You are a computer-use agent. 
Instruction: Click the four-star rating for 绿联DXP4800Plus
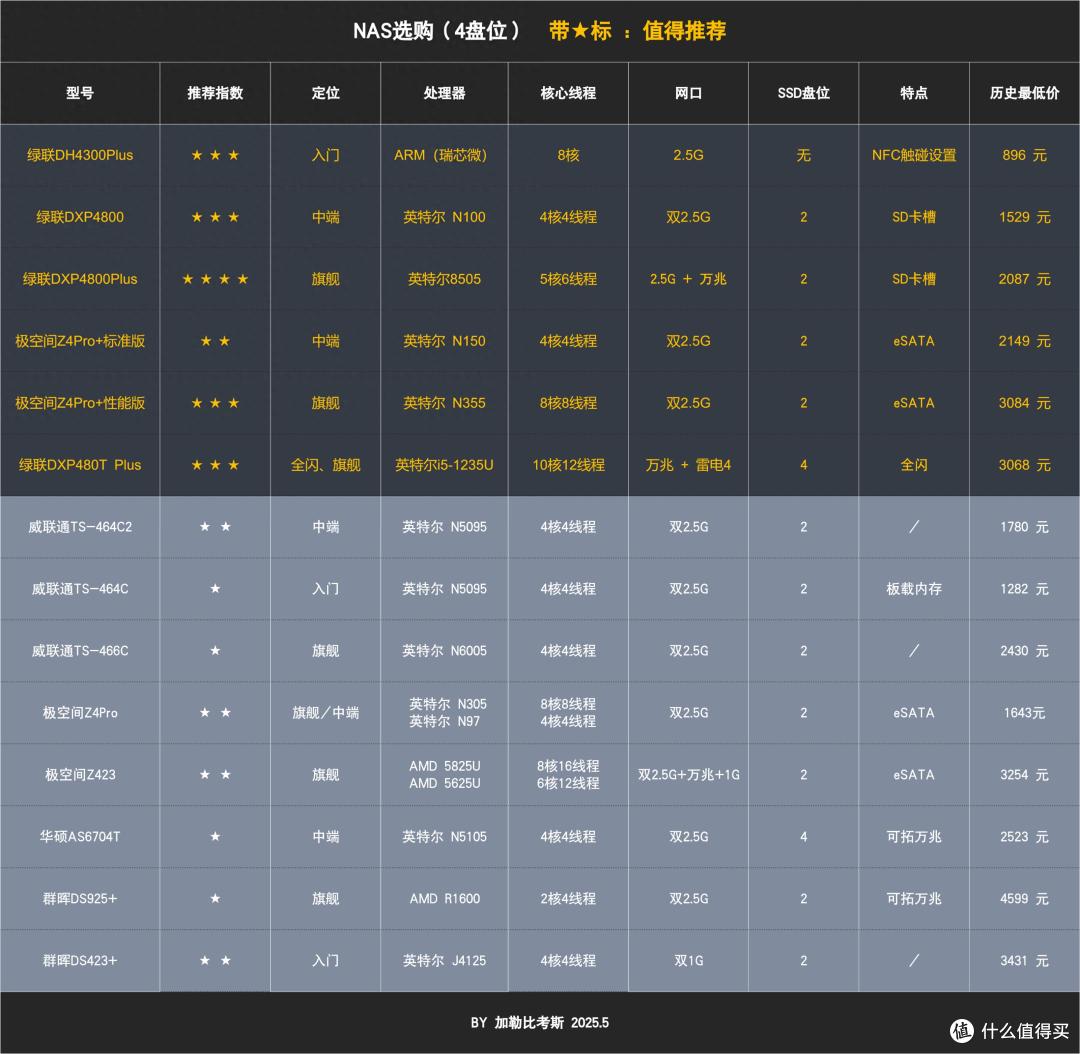[x=215, y=279]
